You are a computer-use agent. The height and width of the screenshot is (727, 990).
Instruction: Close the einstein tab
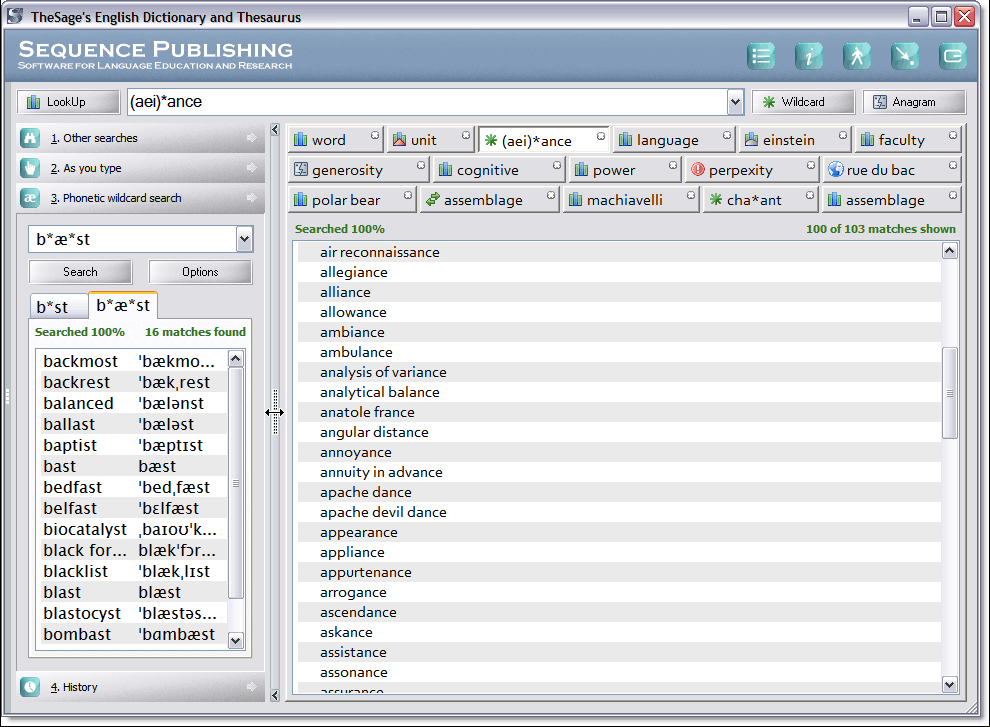tap(843, 135)
